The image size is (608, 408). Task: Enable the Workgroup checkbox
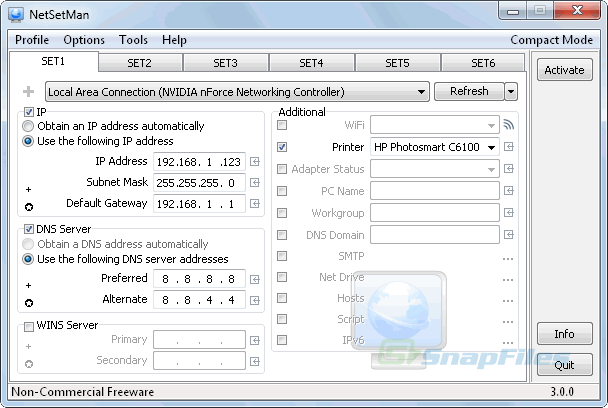point(282,213)
